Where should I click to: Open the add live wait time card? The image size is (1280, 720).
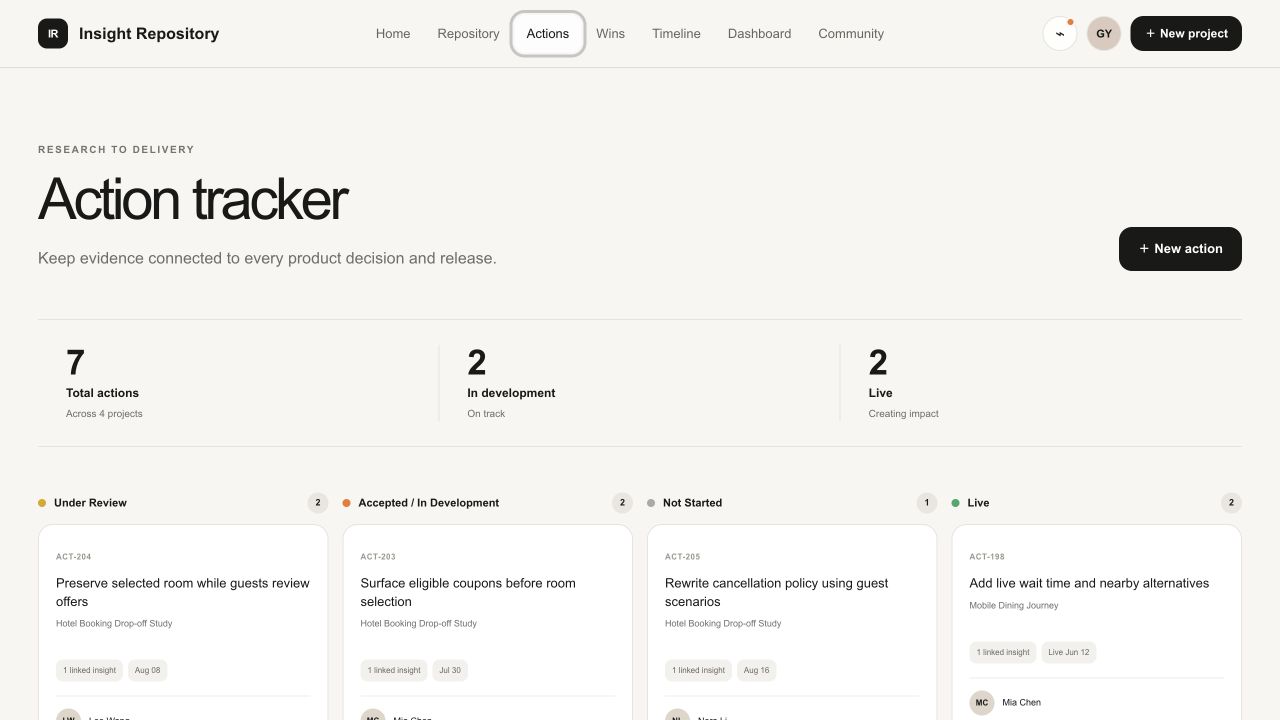pyautogui.click(x=1097, y=622)
